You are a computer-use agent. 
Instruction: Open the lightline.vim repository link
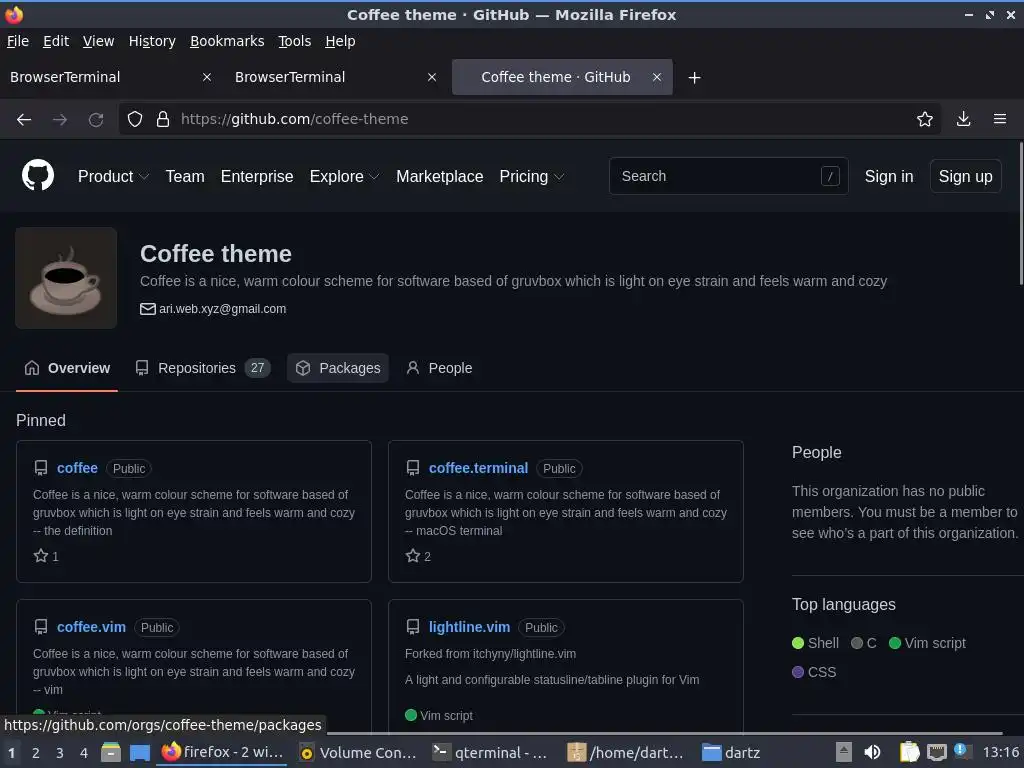469,627
